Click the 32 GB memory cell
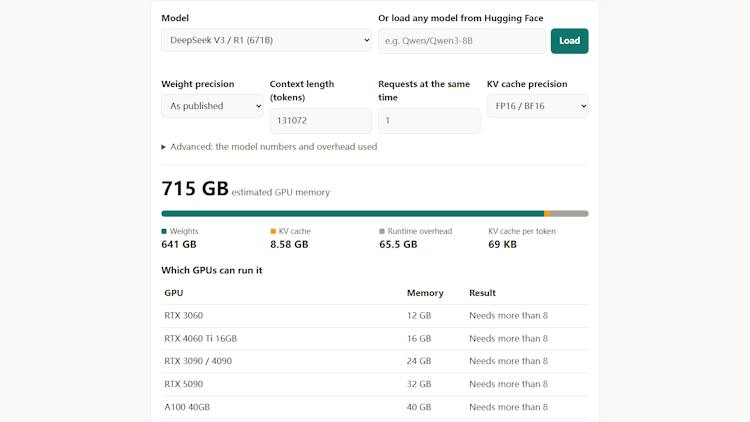Screen dimensions: 750x422 [x=419, y=384]
